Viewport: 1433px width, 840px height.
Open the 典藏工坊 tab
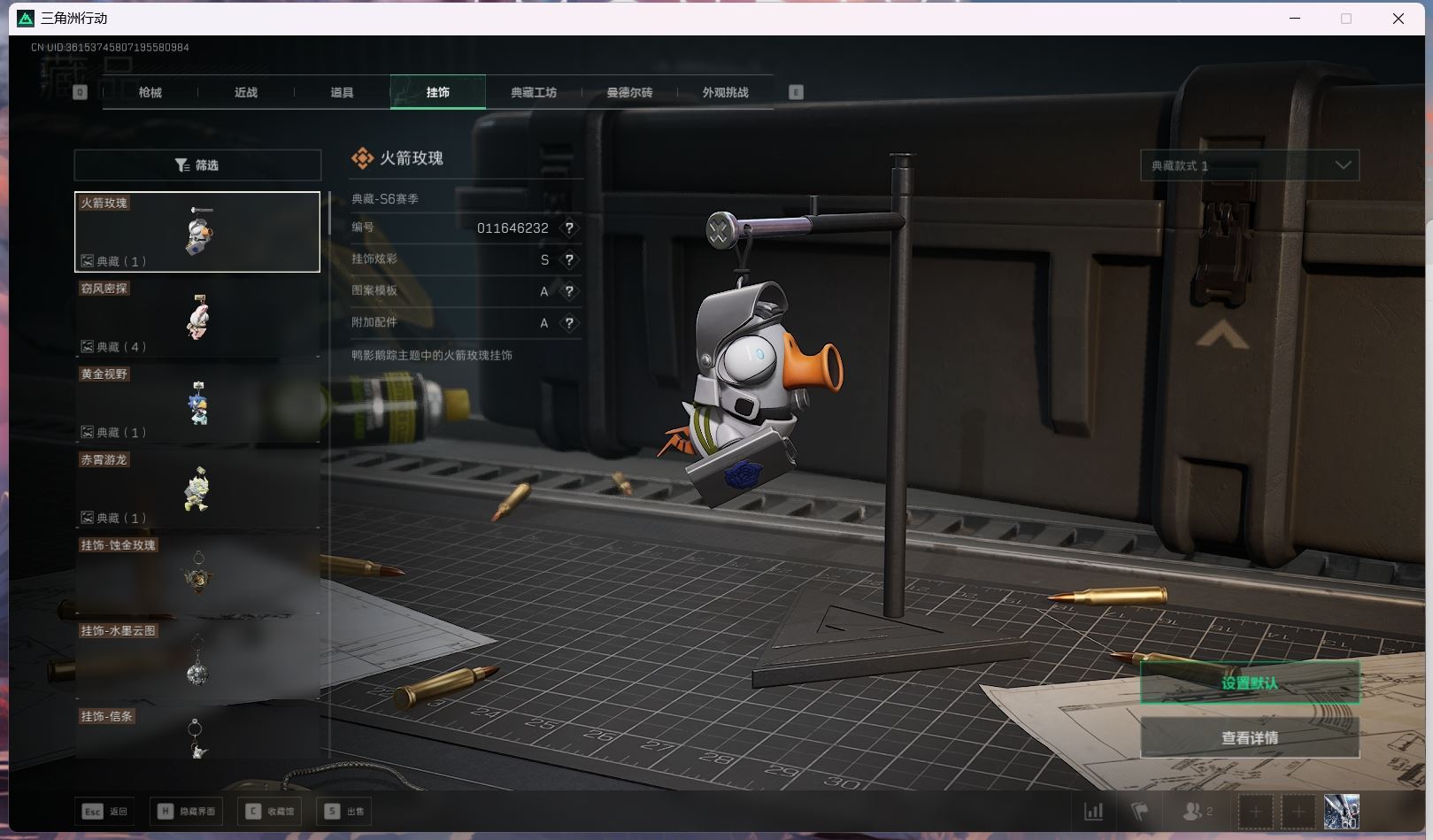[x=534, y=92]
